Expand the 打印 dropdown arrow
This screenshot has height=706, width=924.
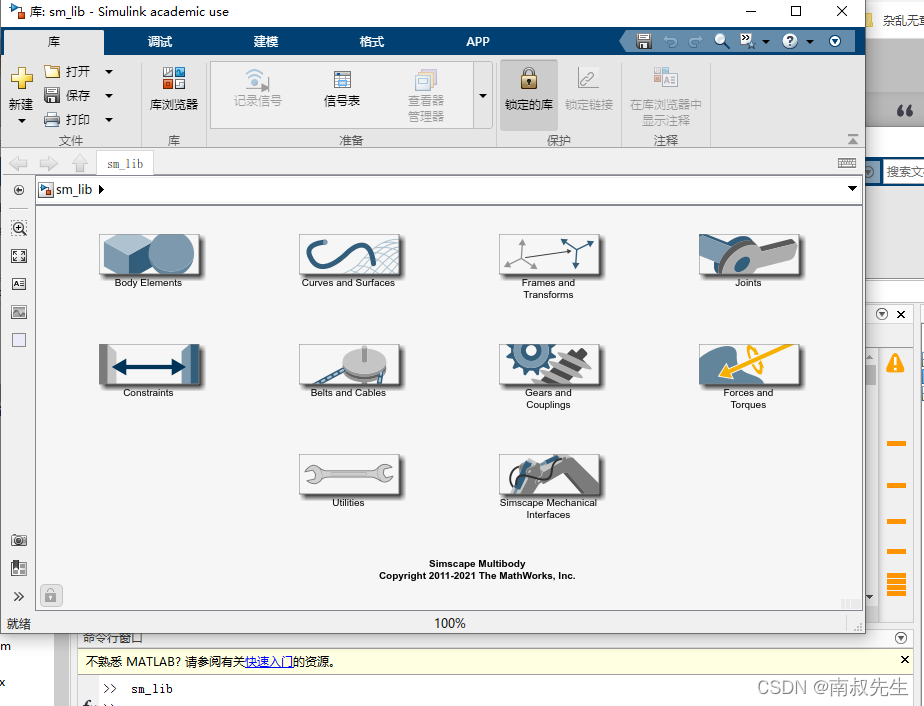[x=109, y=120]
